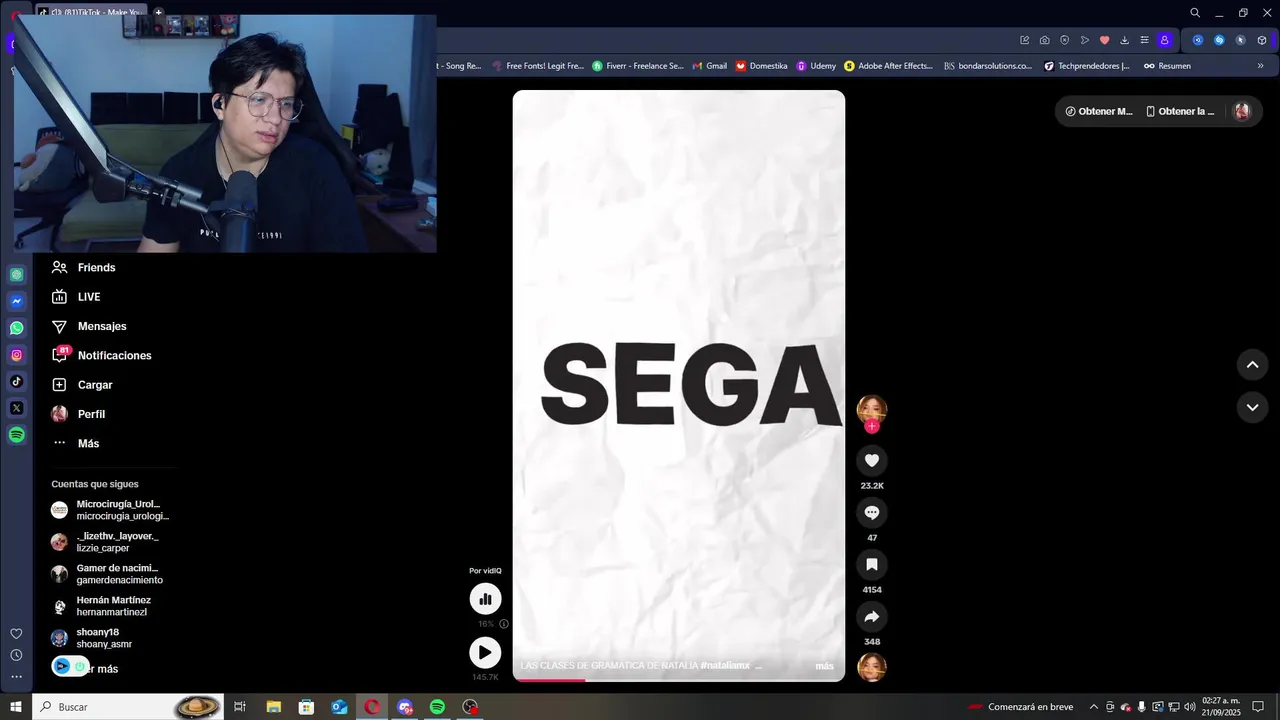This screenshot has width=1280, height=720.
Task: Open Perfil in the sidebar
Action: pos(78,414)
